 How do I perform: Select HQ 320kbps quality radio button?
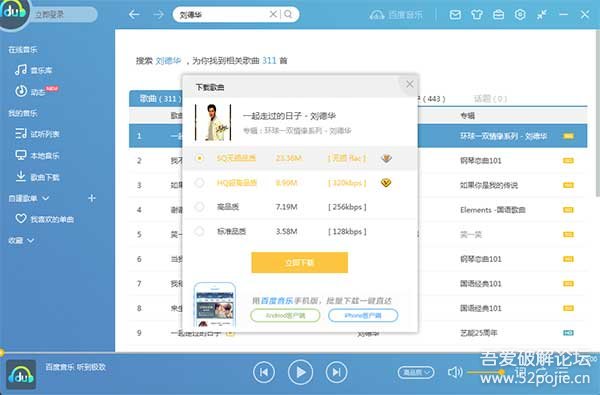coord(199,183)
